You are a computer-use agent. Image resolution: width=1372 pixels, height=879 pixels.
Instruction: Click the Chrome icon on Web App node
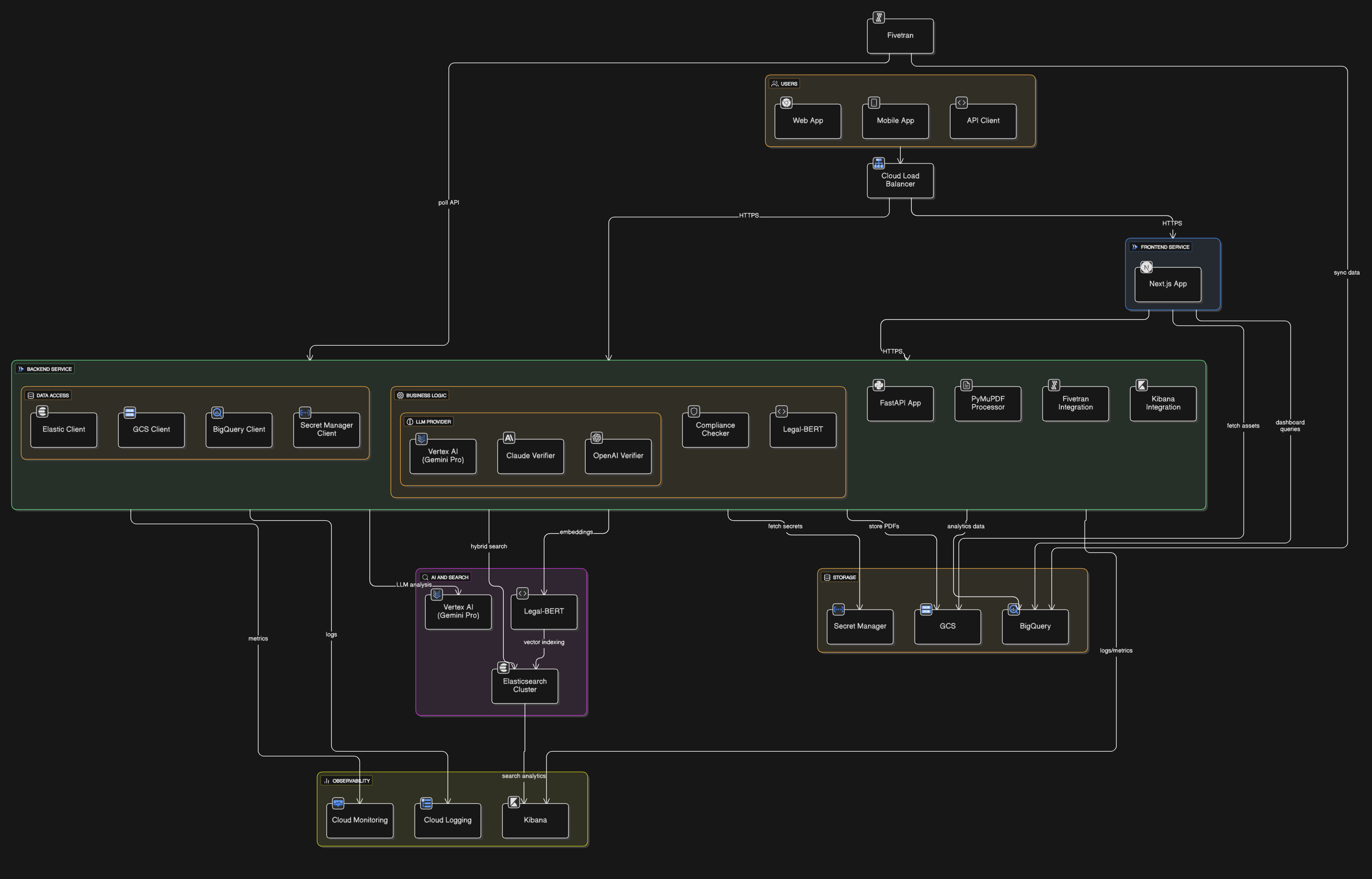click(786, 103)
